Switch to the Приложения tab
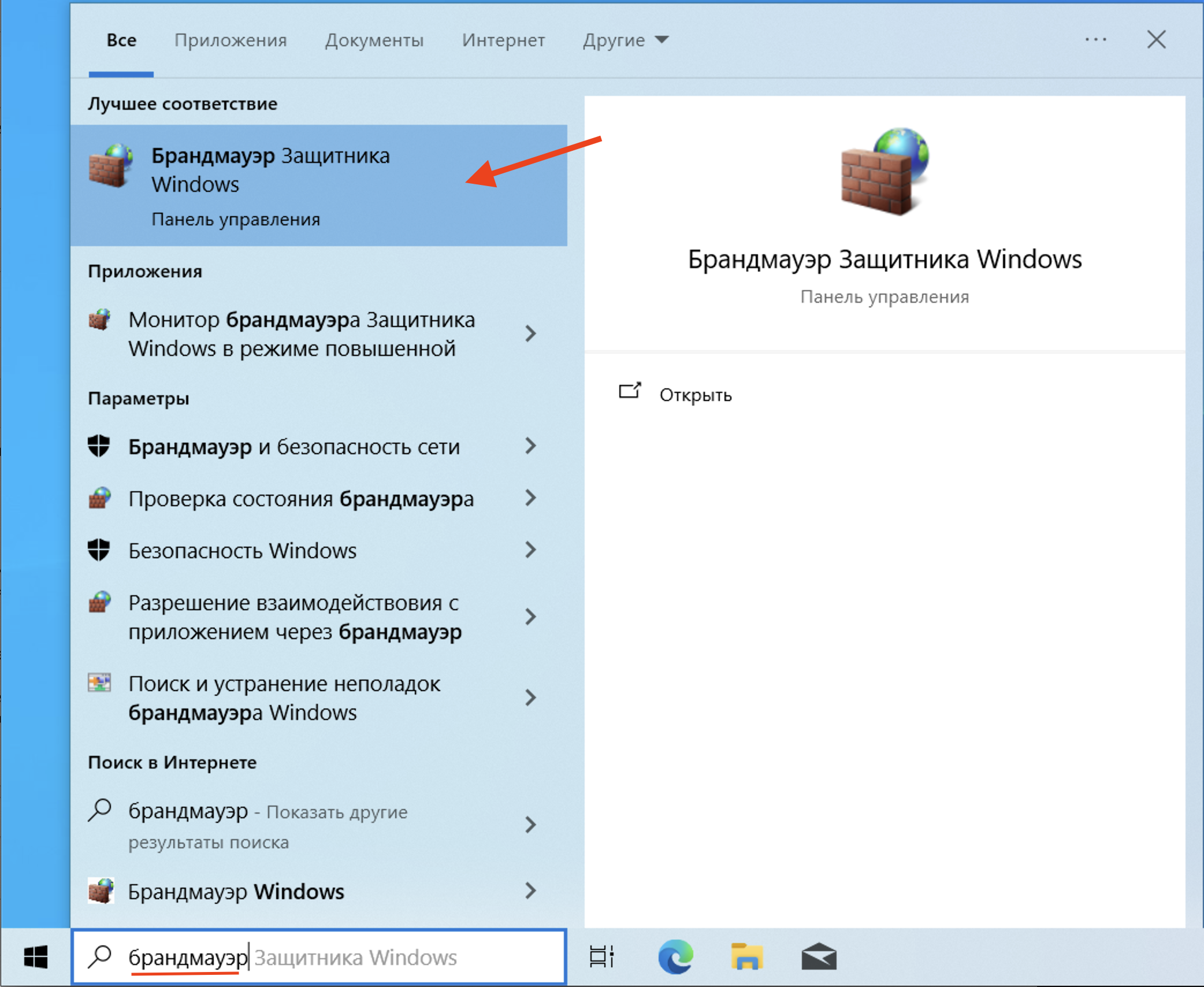This screenshot has height=987, width=1204. pyautogui.click(x=231, y=40)
